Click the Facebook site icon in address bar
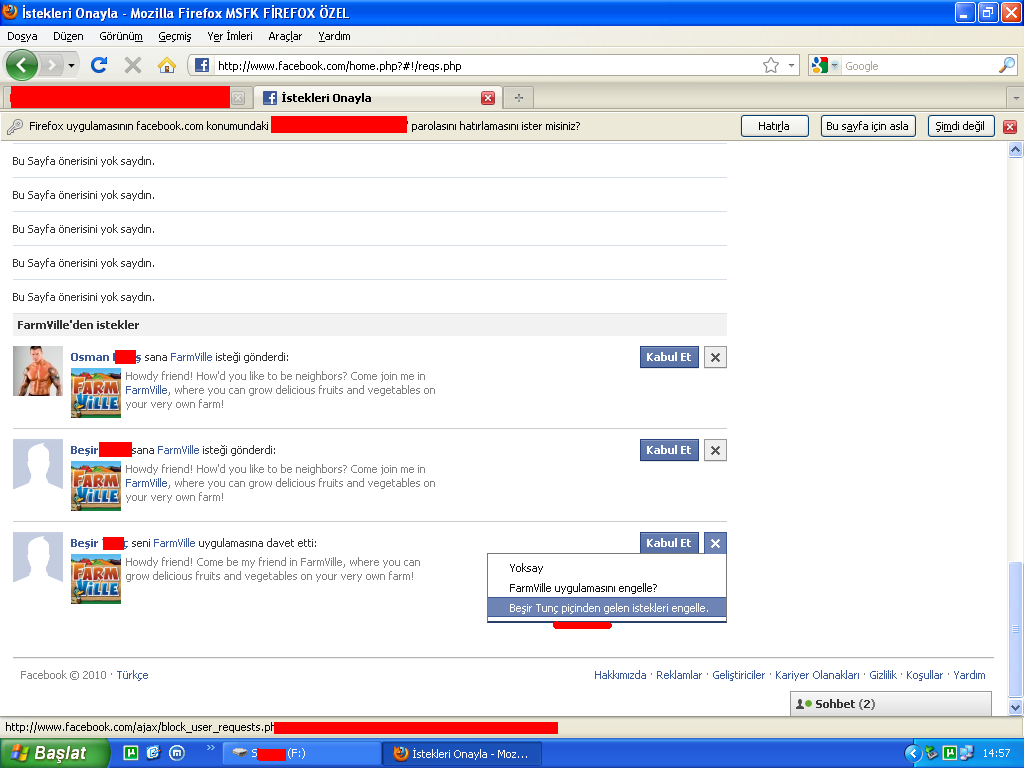 pos(202,65)
